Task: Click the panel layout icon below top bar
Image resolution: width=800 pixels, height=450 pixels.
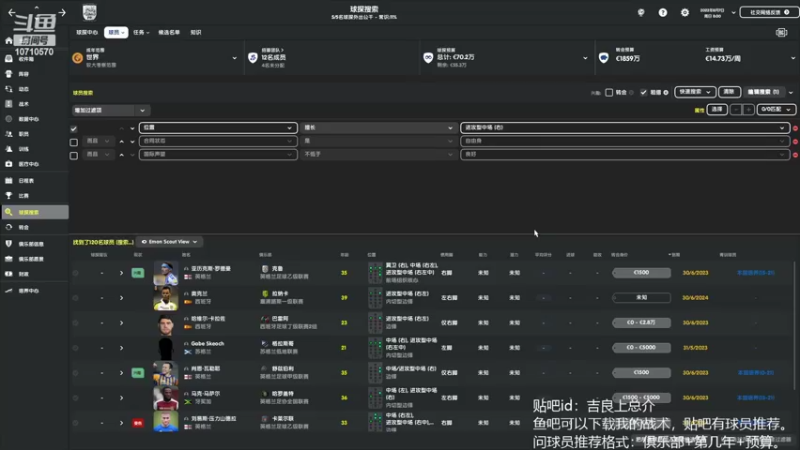Action: click(x=781, y=33)
